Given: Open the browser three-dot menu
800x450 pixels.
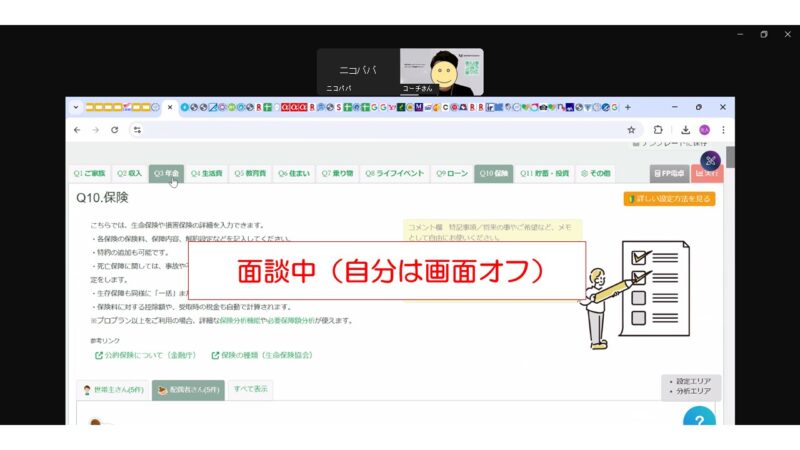Looking at the screenshot, I should 723,130.
